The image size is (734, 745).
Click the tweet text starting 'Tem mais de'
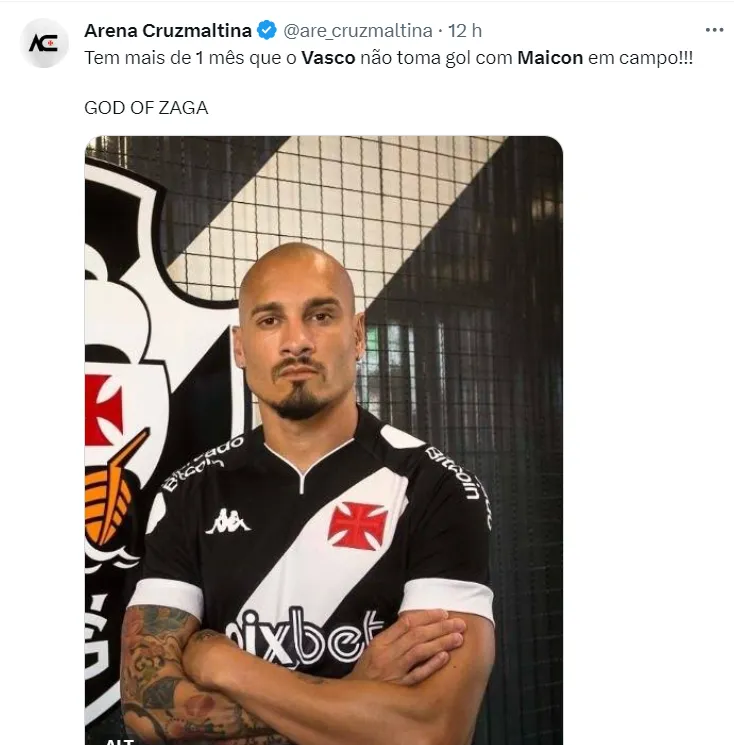pyautogui.click(x=388, y=58)
